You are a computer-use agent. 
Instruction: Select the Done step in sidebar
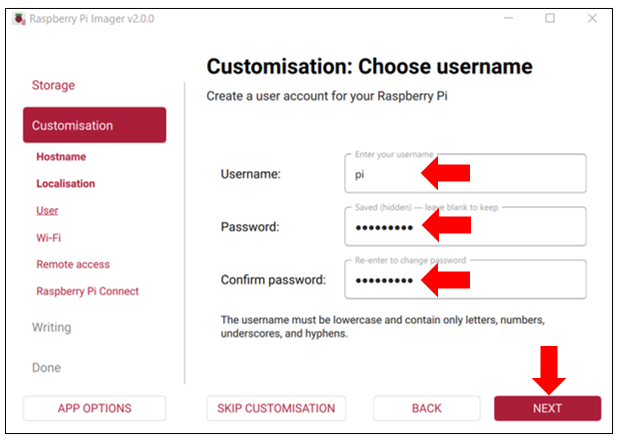point(46,367)
